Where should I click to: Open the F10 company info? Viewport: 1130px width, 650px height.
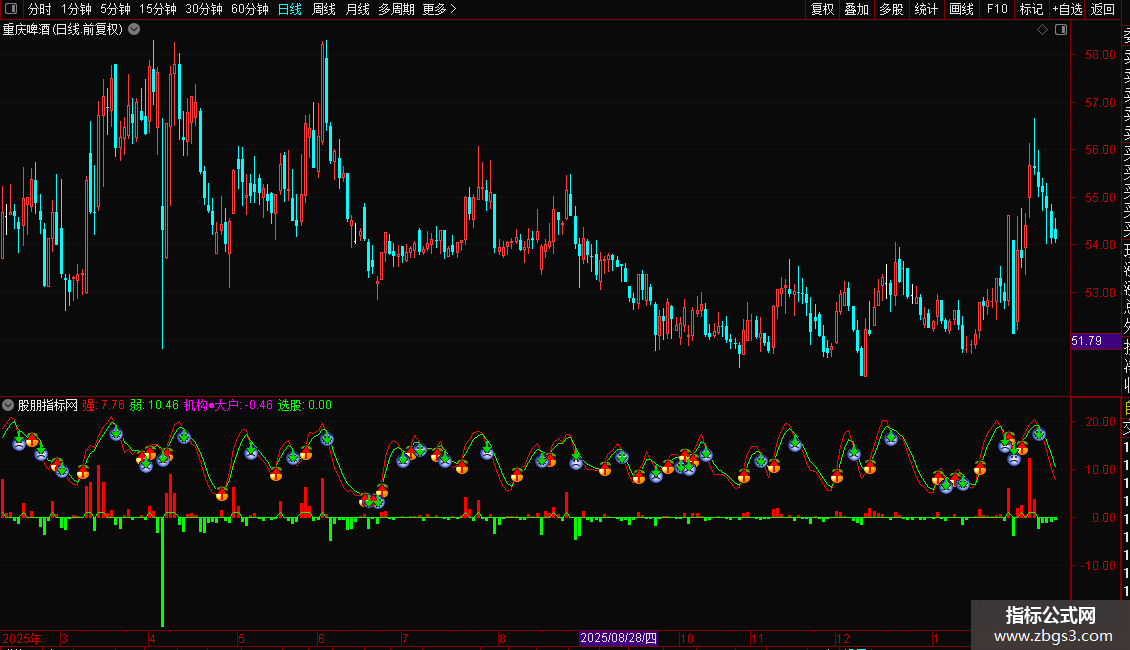997,9
